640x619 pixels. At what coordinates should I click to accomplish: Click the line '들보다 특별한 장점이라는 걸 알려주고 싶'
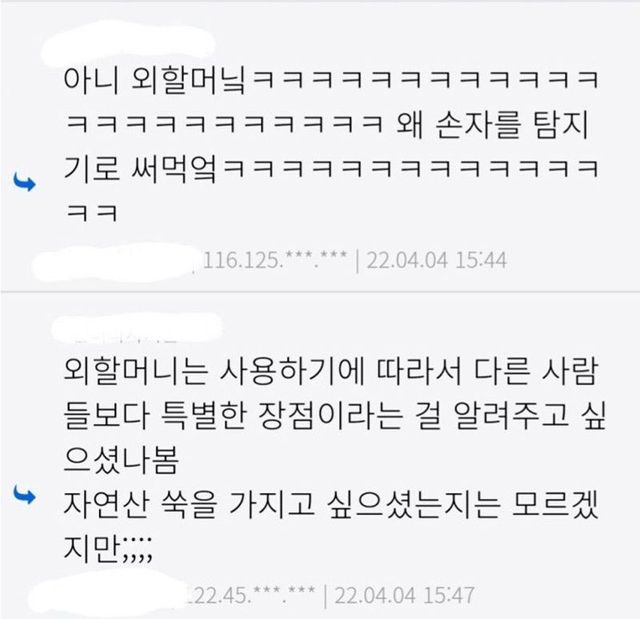[x=335, y=417]
